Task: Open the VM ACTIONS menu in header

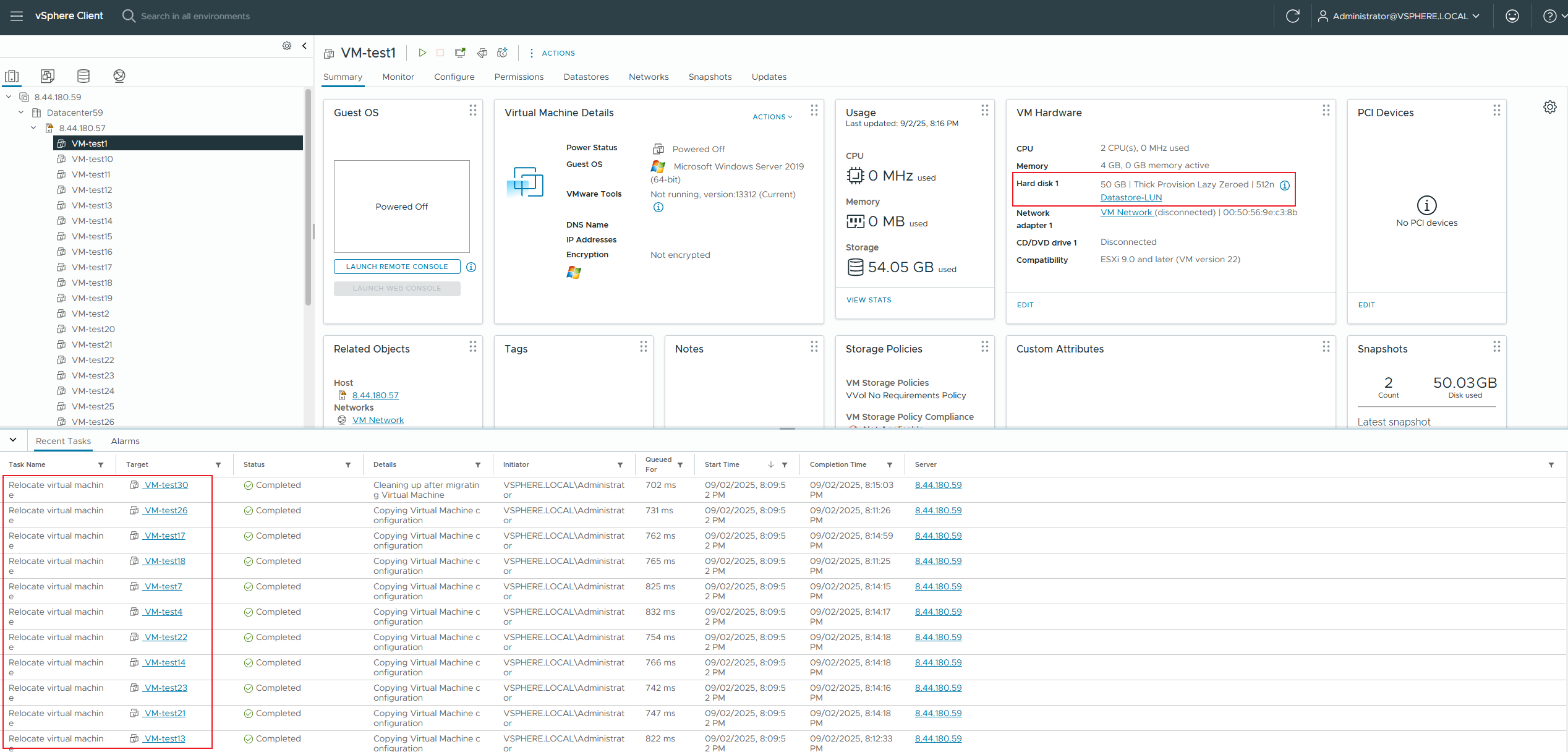Action: pyautogui.click(x=552, y=53)
